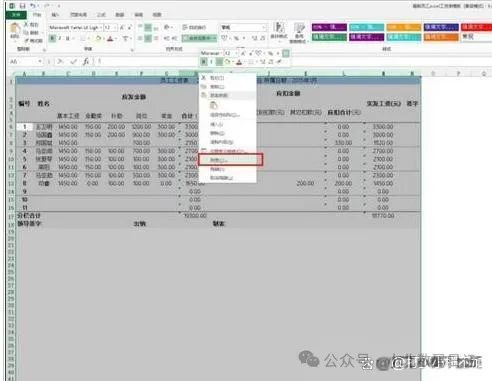Viewport: 492px width, 381px height.
Task: Switch to the Formulas ribbon tab
Action: click(101, 15)
